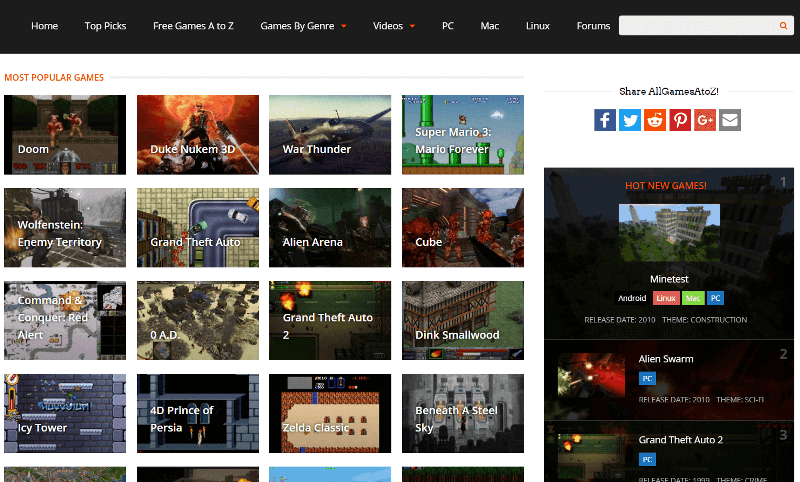800x482 pixels.
Task: Select Minetest's Android platform tag
Action: pyautogui.click(x=632, y=298)
